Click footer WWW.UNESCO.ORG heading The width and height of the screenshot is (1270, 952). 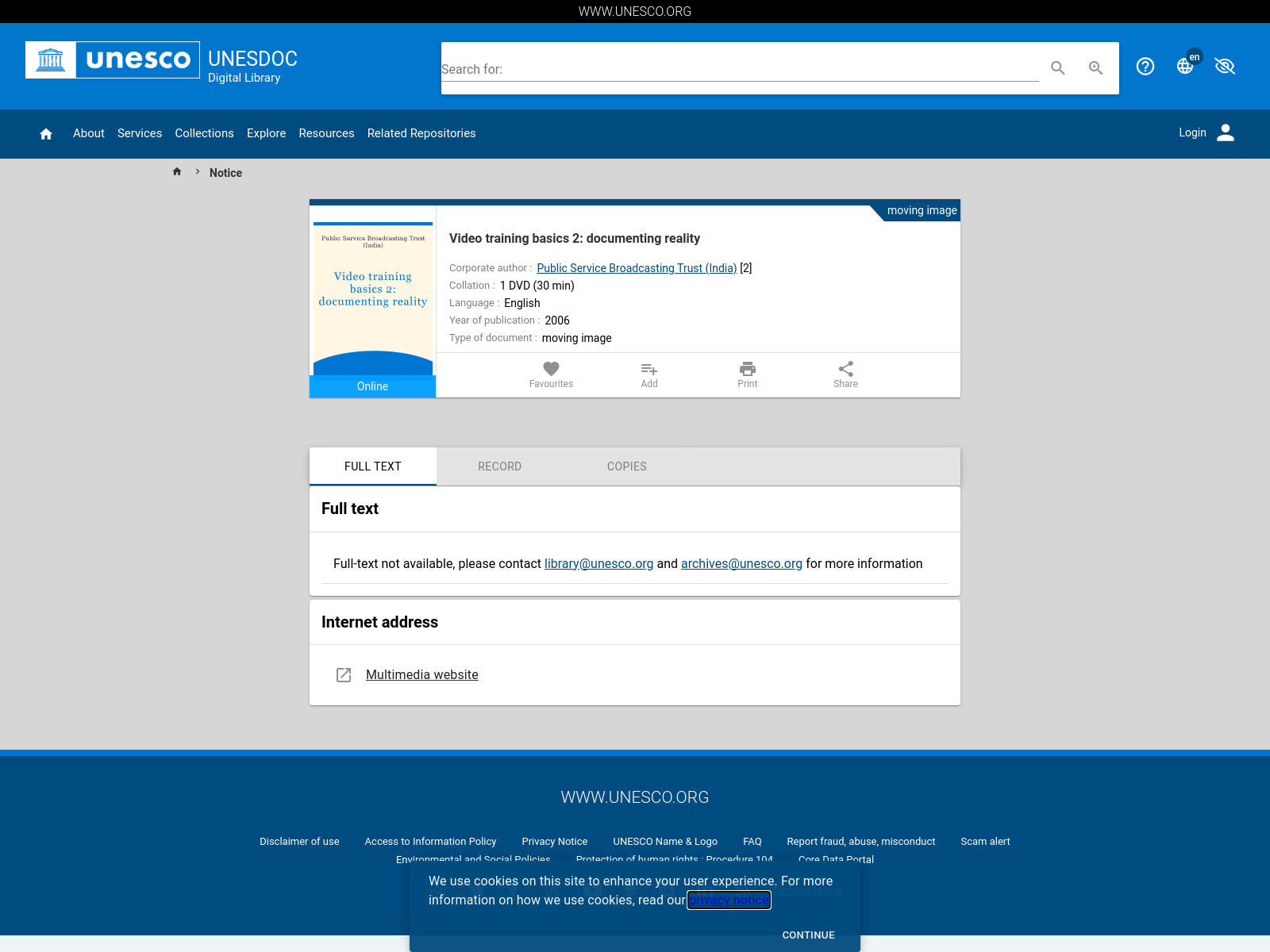635,797
